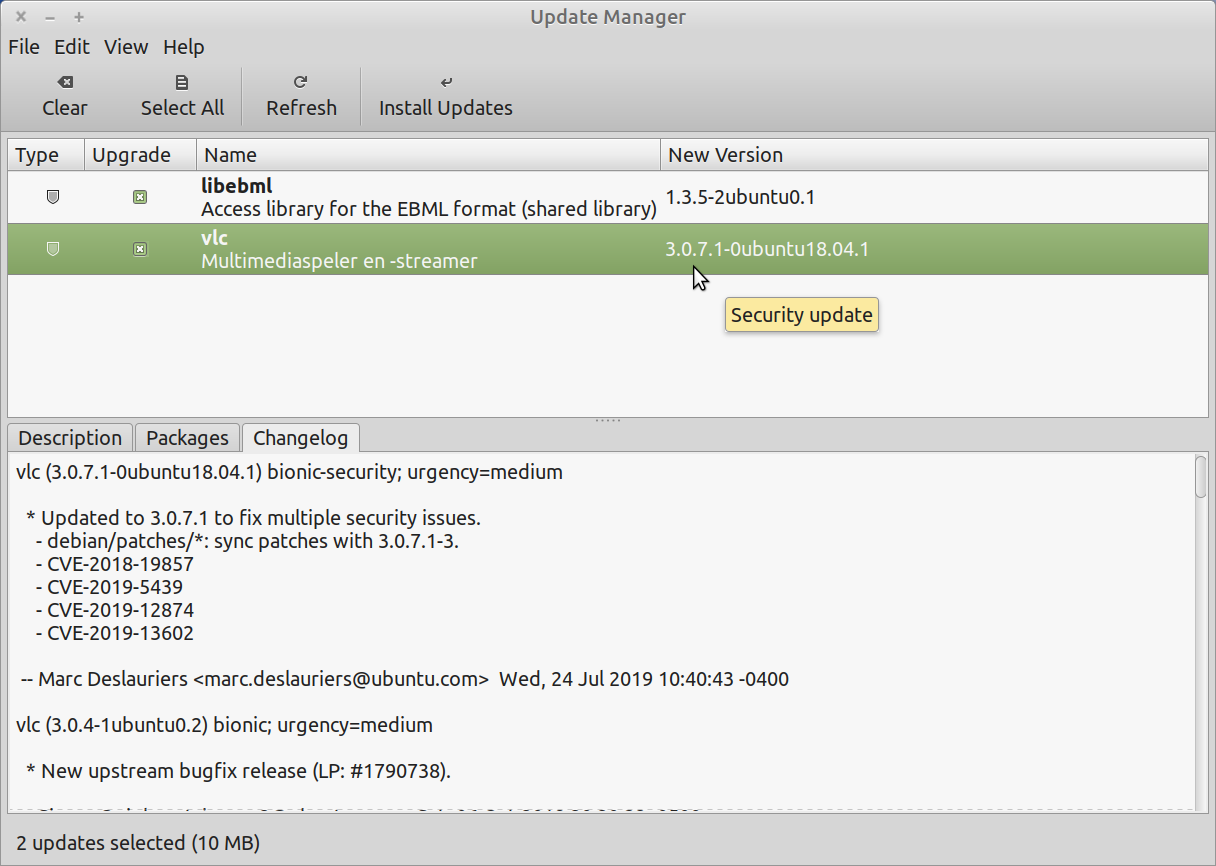Click the CVE-2019-13602 changelog line
The image size is (1216, 866).
pos(114,633)
